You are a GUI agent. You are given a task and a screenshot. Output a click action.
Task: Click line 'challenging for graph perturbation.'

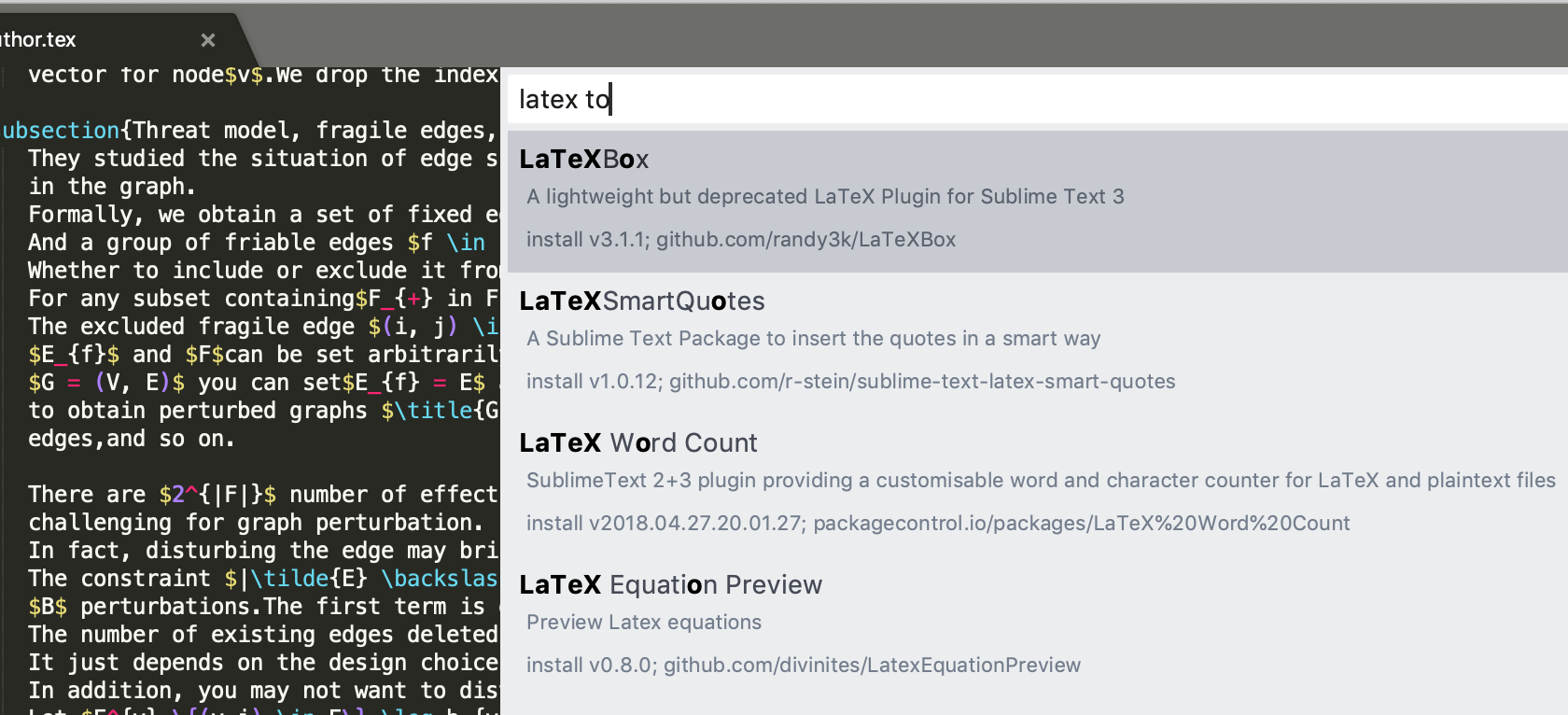[256, 523]
